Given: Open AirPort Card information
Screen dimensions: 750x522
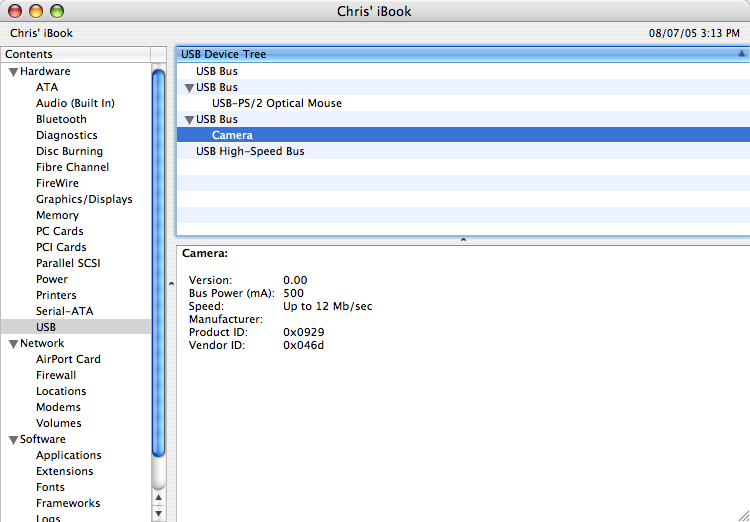Looking at the screenshot, I should pyautogui.click(x=68, y=359).
